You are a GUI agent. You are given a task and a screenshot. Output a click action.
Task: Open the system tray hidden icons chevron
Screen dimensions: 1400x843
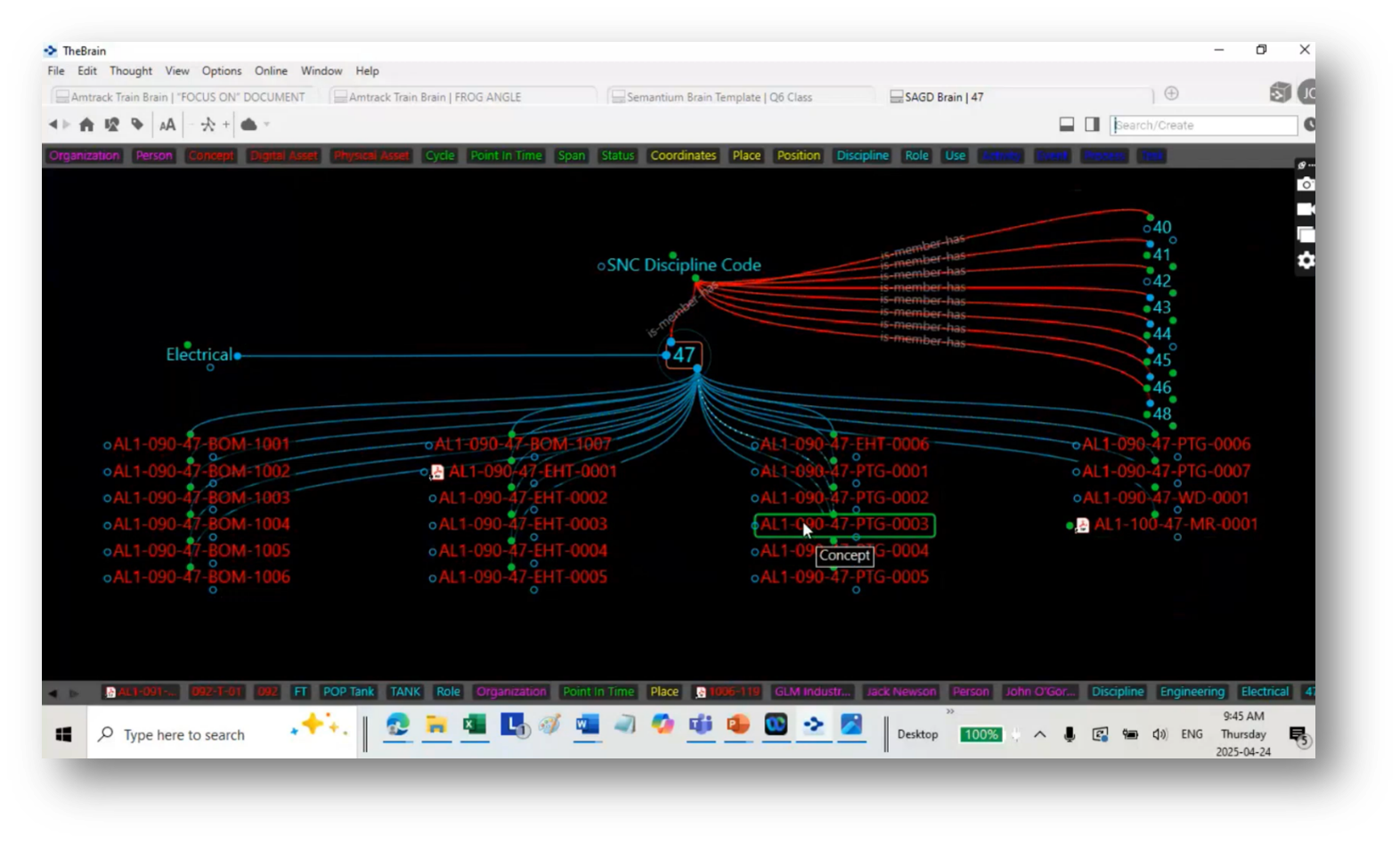point(1039,734)
